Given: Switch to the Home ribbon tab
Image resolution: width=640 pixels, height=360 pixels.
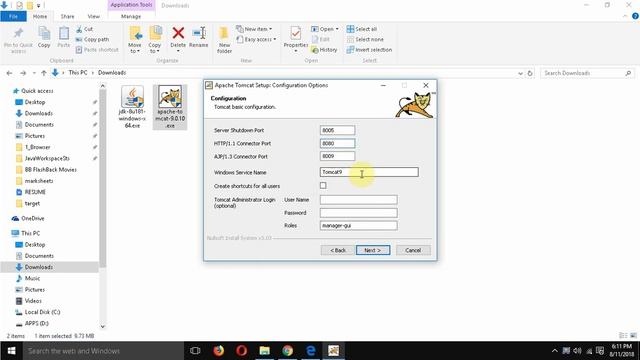Looking at the screenshot, I should click(x=40, y=16).
